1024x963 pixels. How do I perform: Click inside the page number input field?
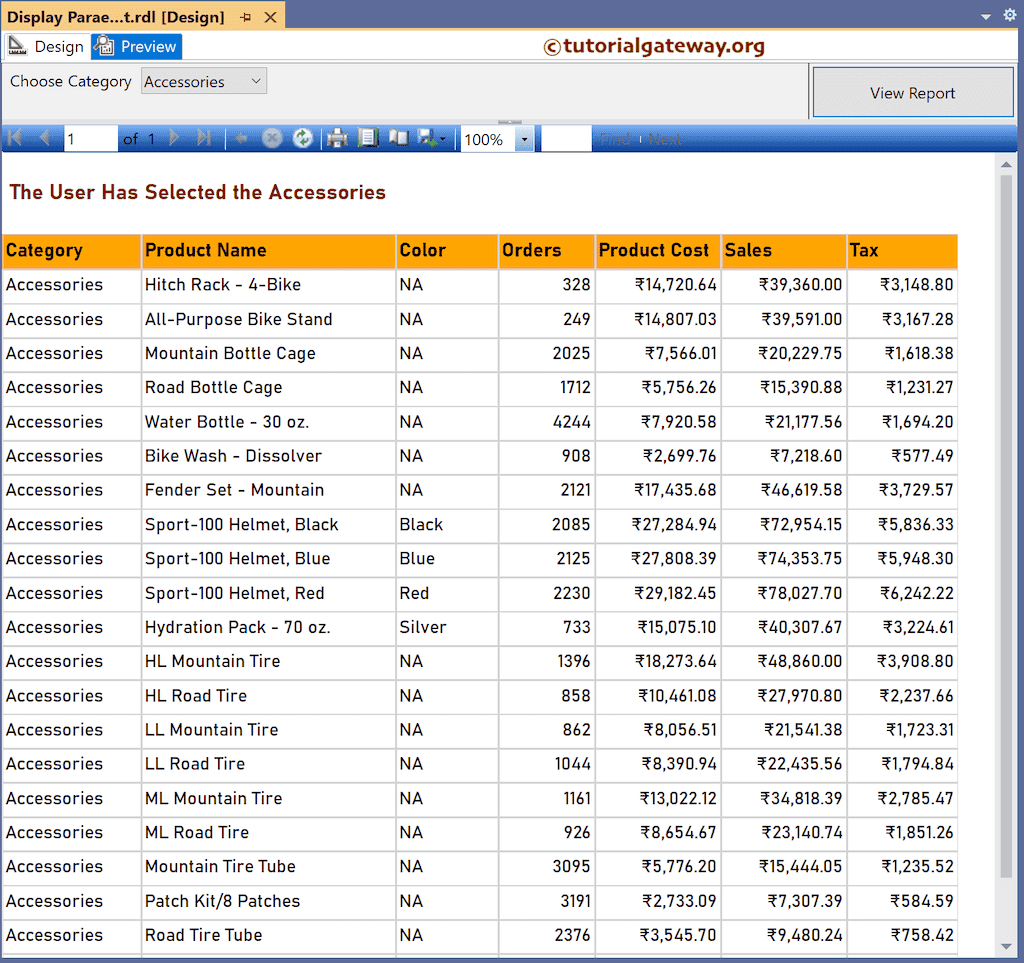click(90, 138)
